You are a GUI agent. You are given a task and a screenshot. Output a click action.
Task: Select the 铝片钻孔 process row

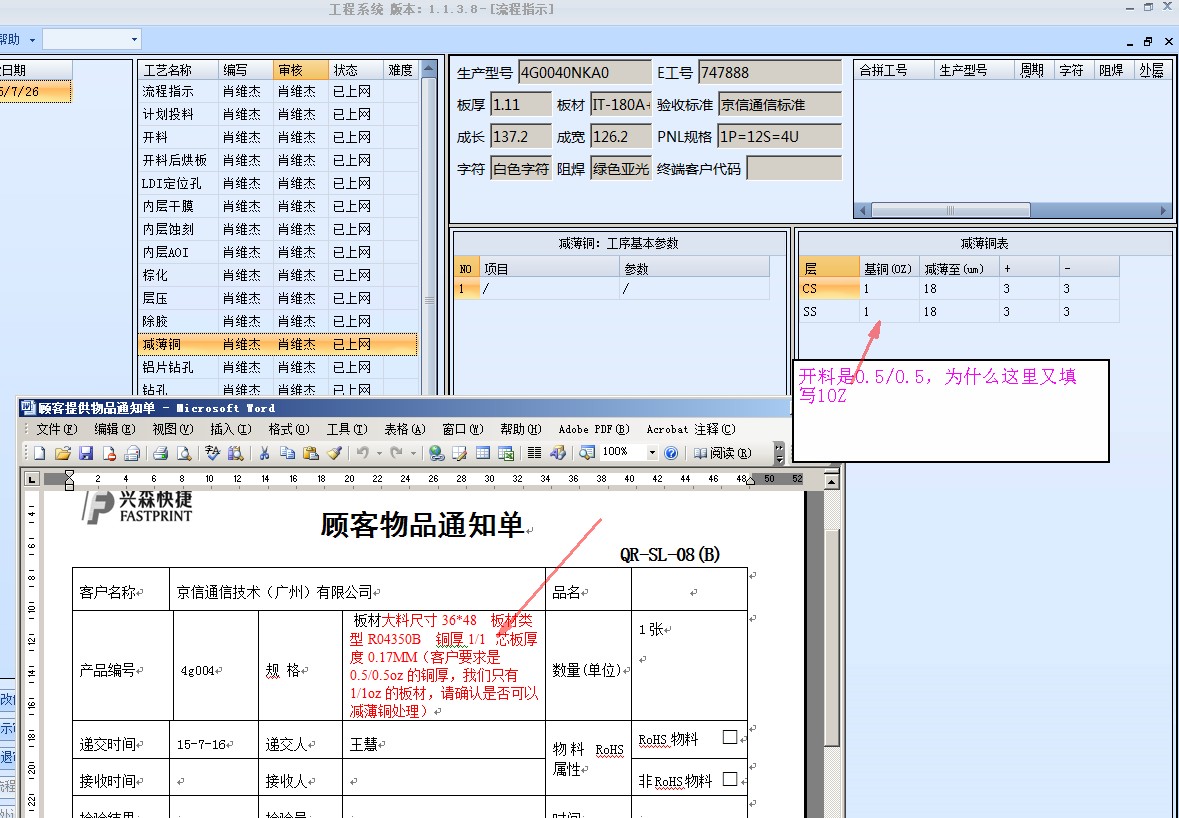277,367
